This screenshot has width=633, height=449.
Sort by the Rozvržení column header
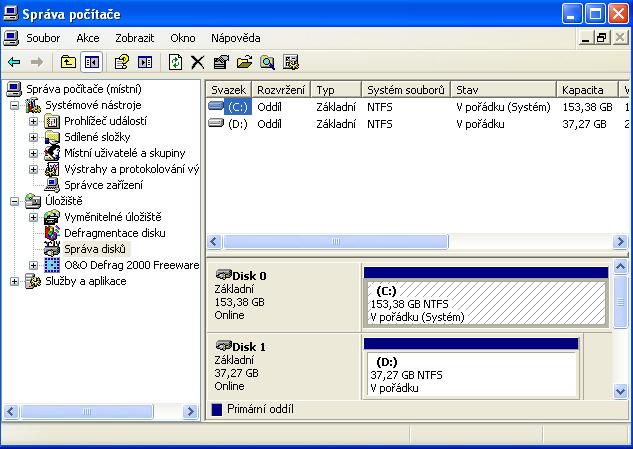281,90
